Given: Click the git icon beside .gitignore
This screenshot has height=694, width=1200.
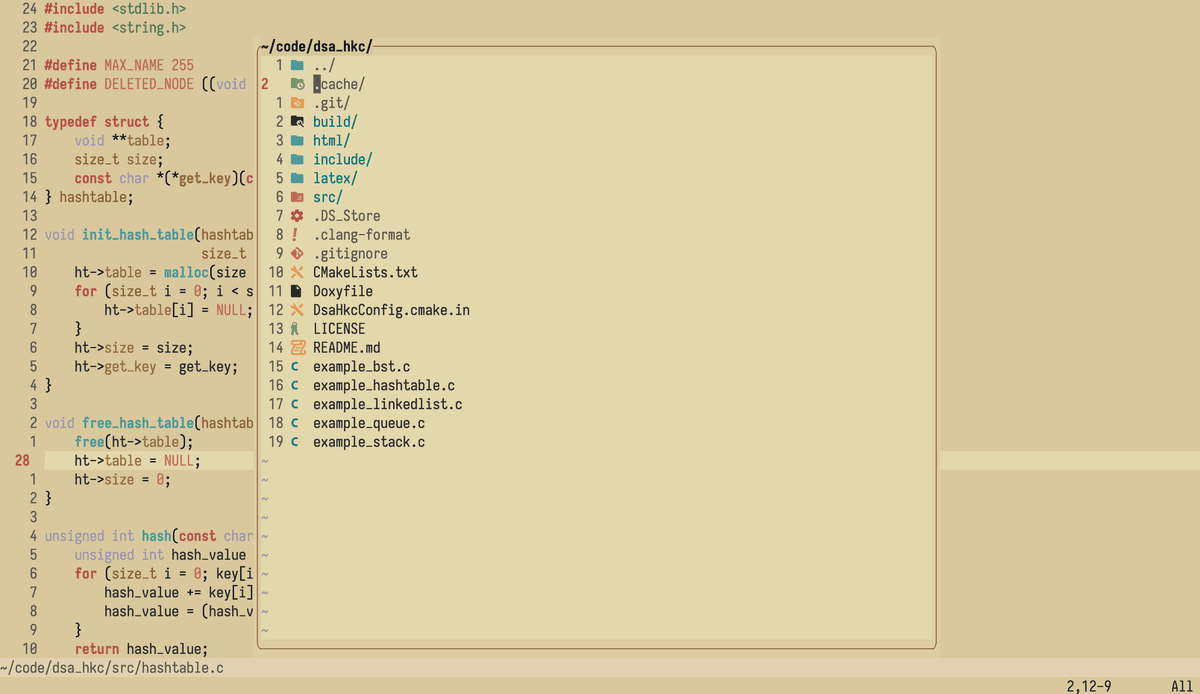Looking at the screenshot, I should click(x=296, y=254).
